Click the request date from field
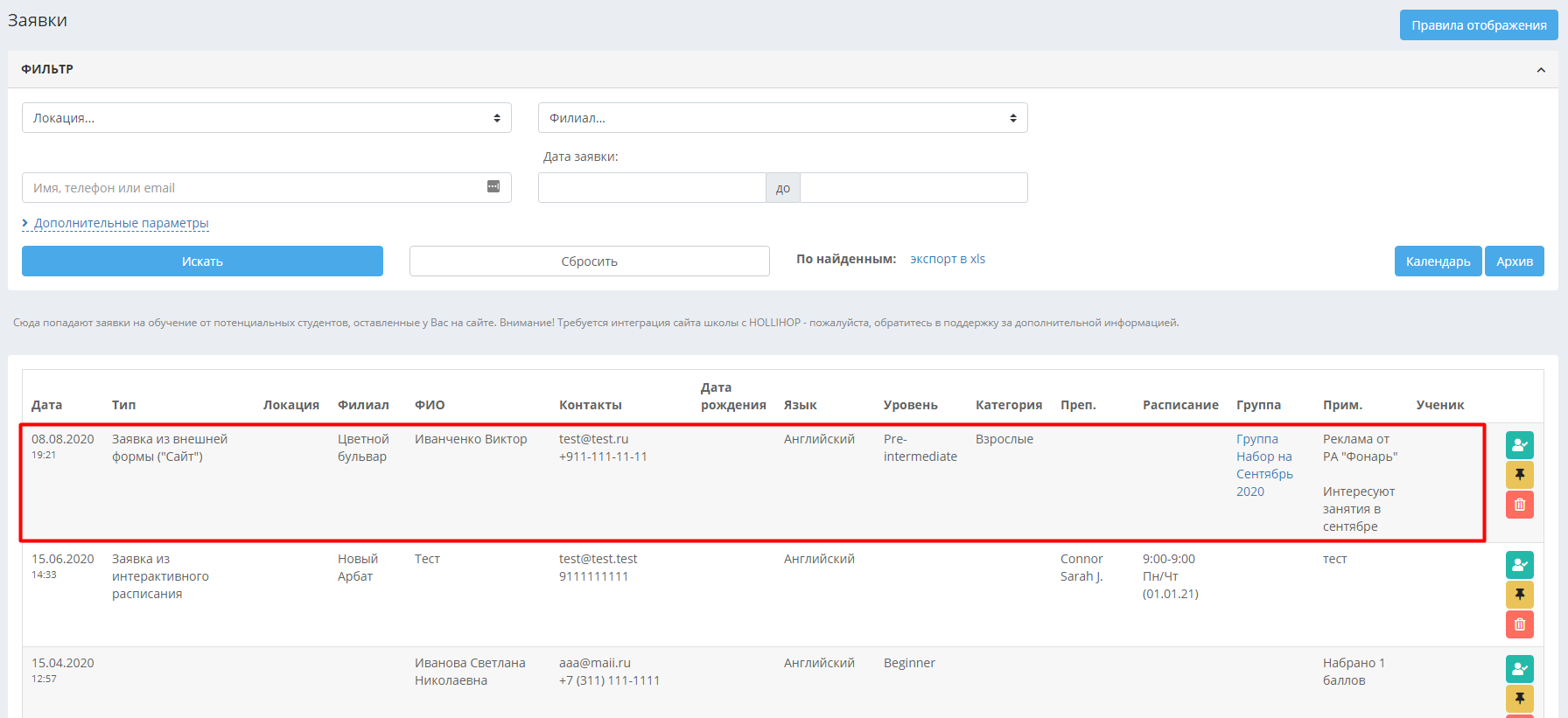The height and width of the screenshot is (718, 1568). tap(652, 188)
